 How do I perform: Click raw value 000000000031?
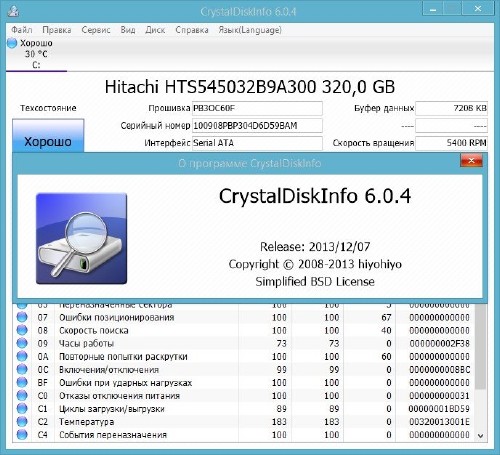pyautogui.click(x=439, y=396)
